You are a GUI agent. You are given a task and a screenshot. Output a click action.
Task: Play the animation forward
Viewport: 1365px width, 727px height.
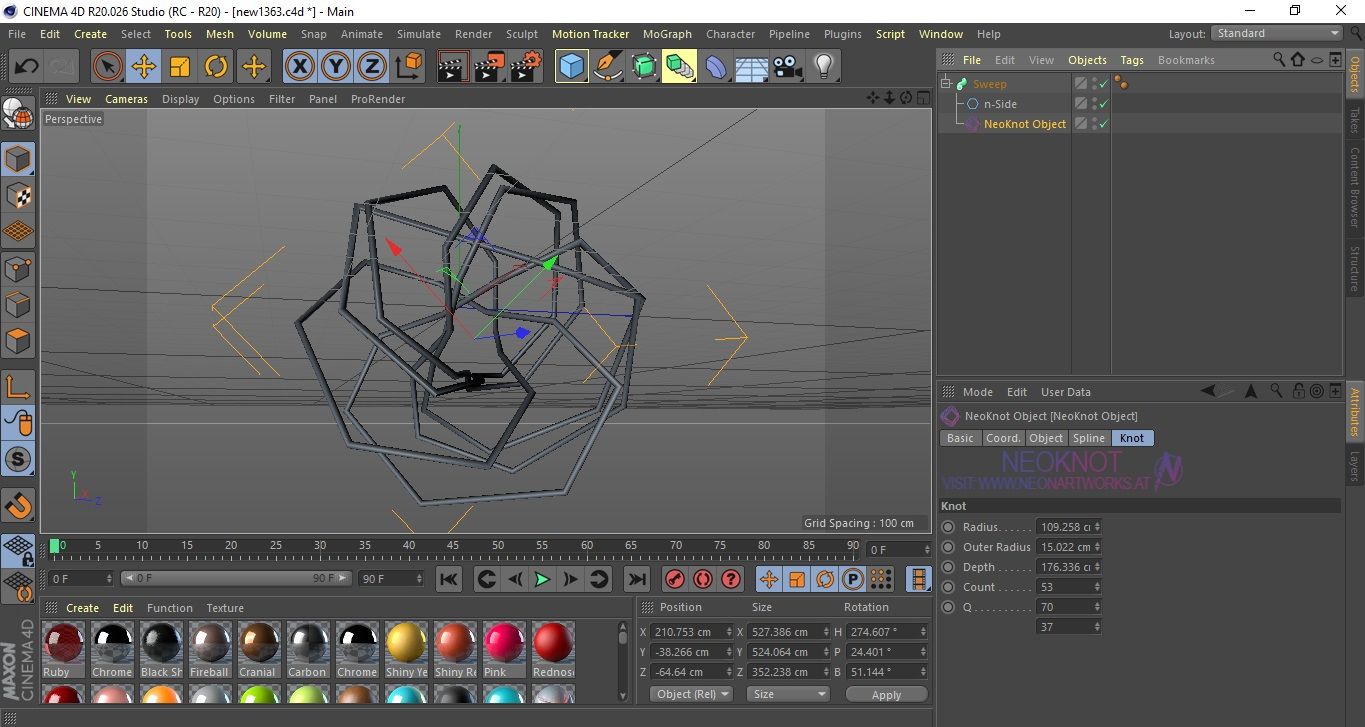click(542, 579)
